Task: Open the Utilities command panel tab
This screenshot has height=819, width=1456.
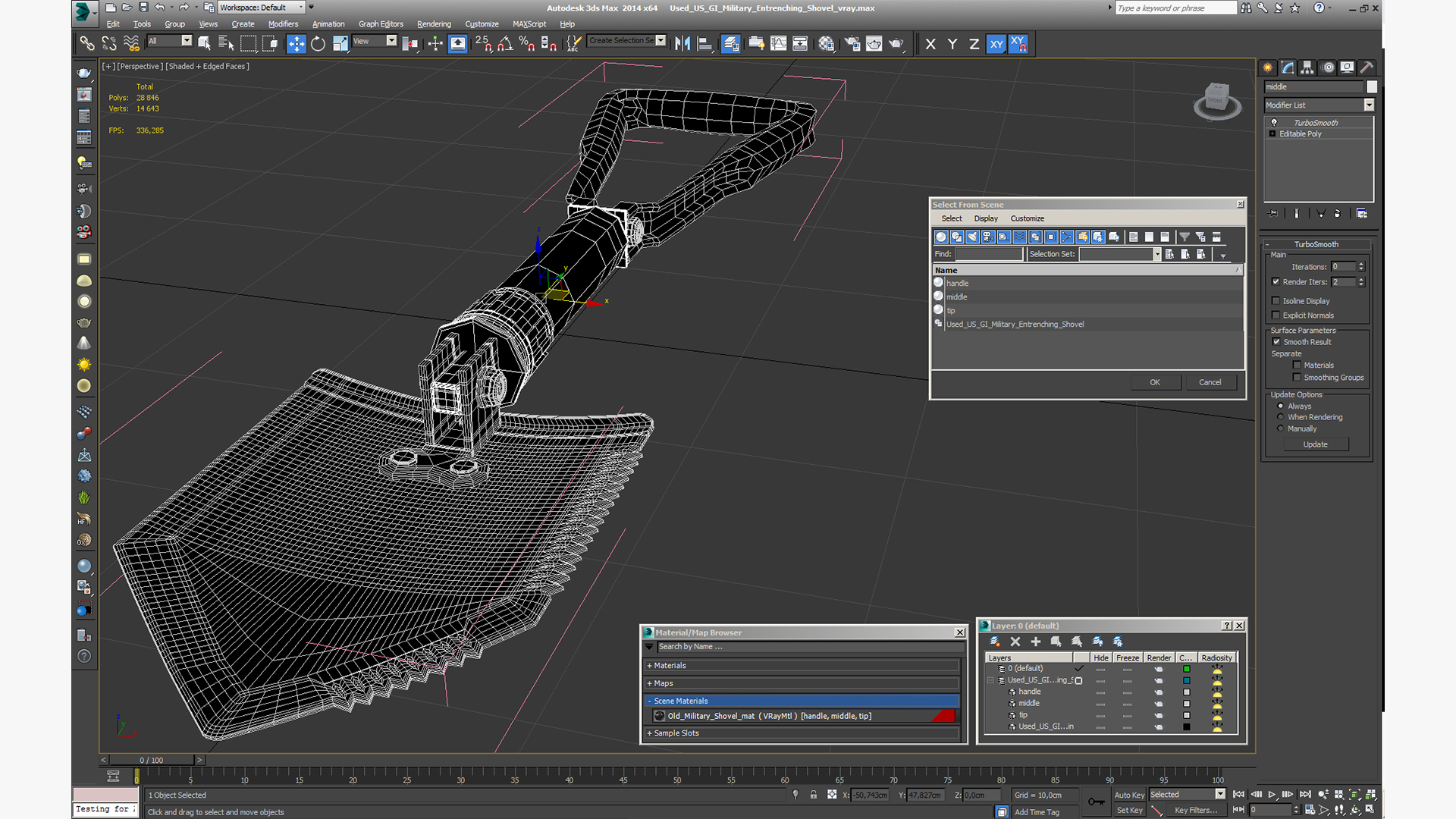Action: [1367, 67]
